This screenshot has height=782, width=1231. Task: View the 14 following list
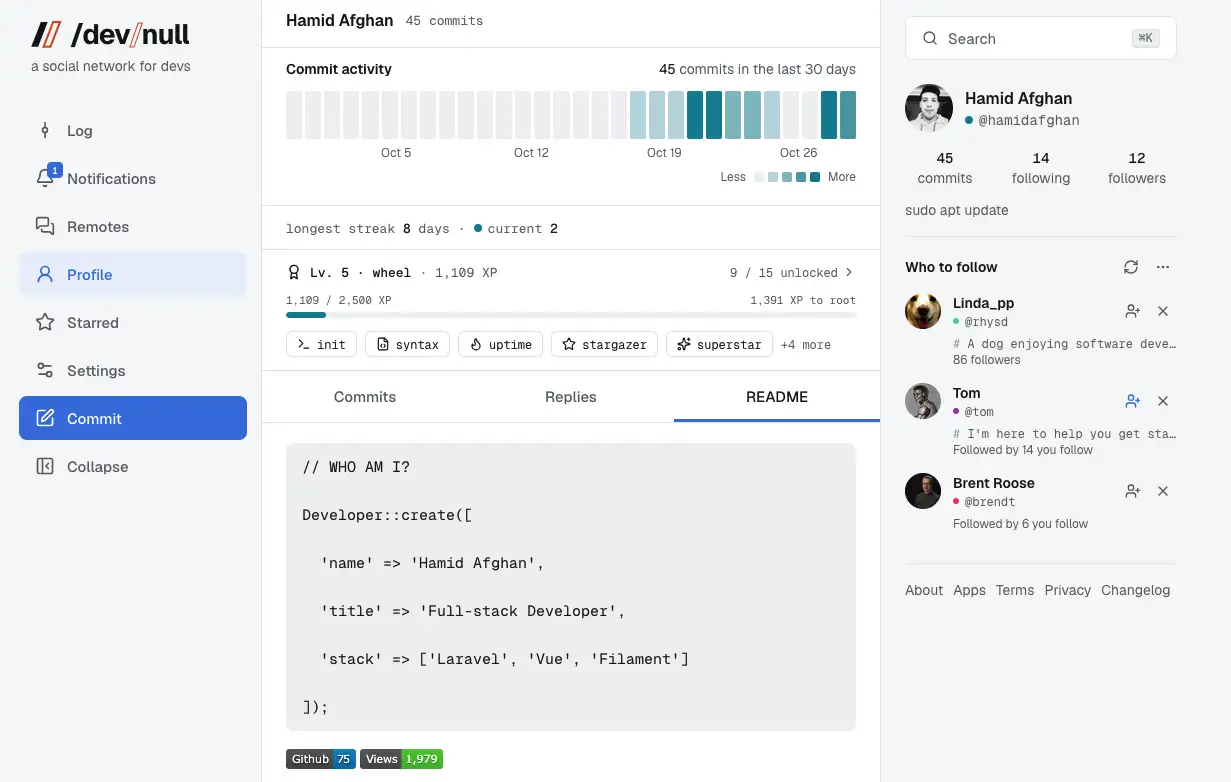coord(1041,168)
